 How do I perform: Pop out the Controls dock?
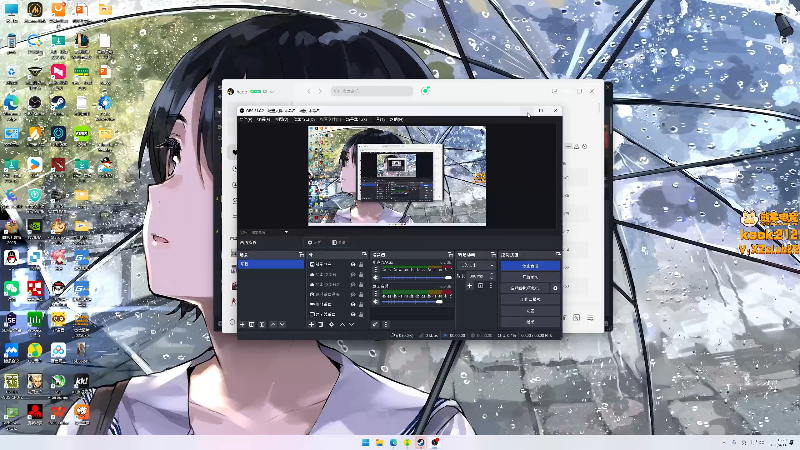click(558, 254)
